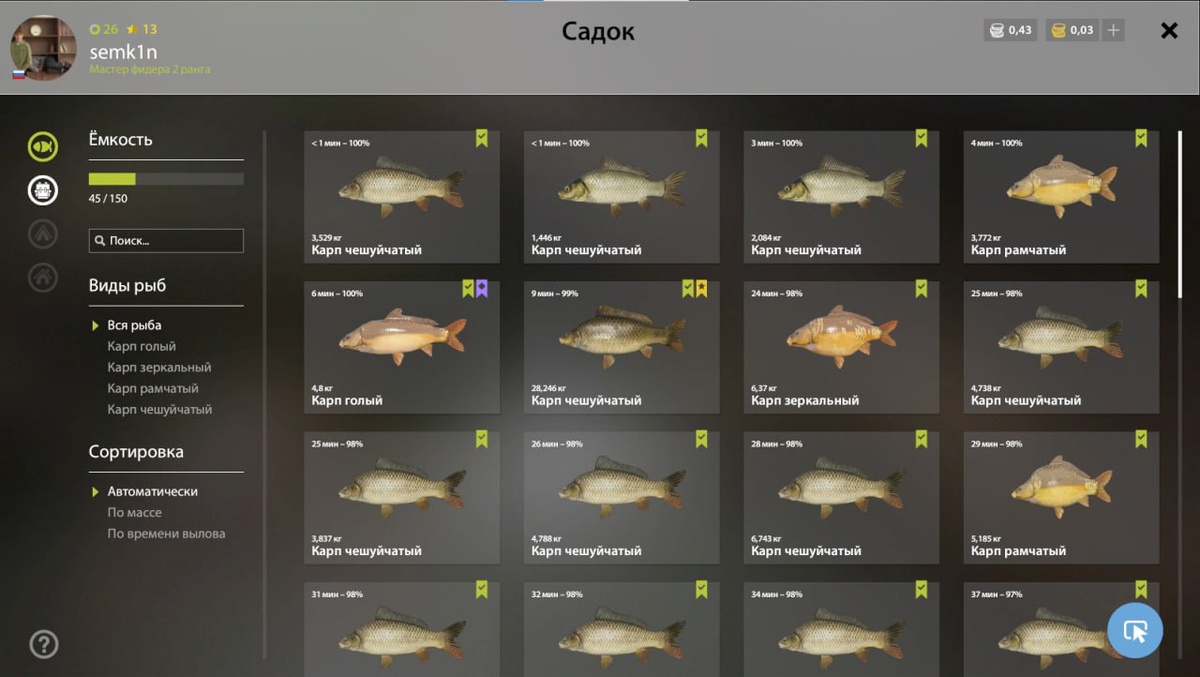Open the fish keepnet sidebar icon
Screen dimensions: 1200x677
pos(43,147)
